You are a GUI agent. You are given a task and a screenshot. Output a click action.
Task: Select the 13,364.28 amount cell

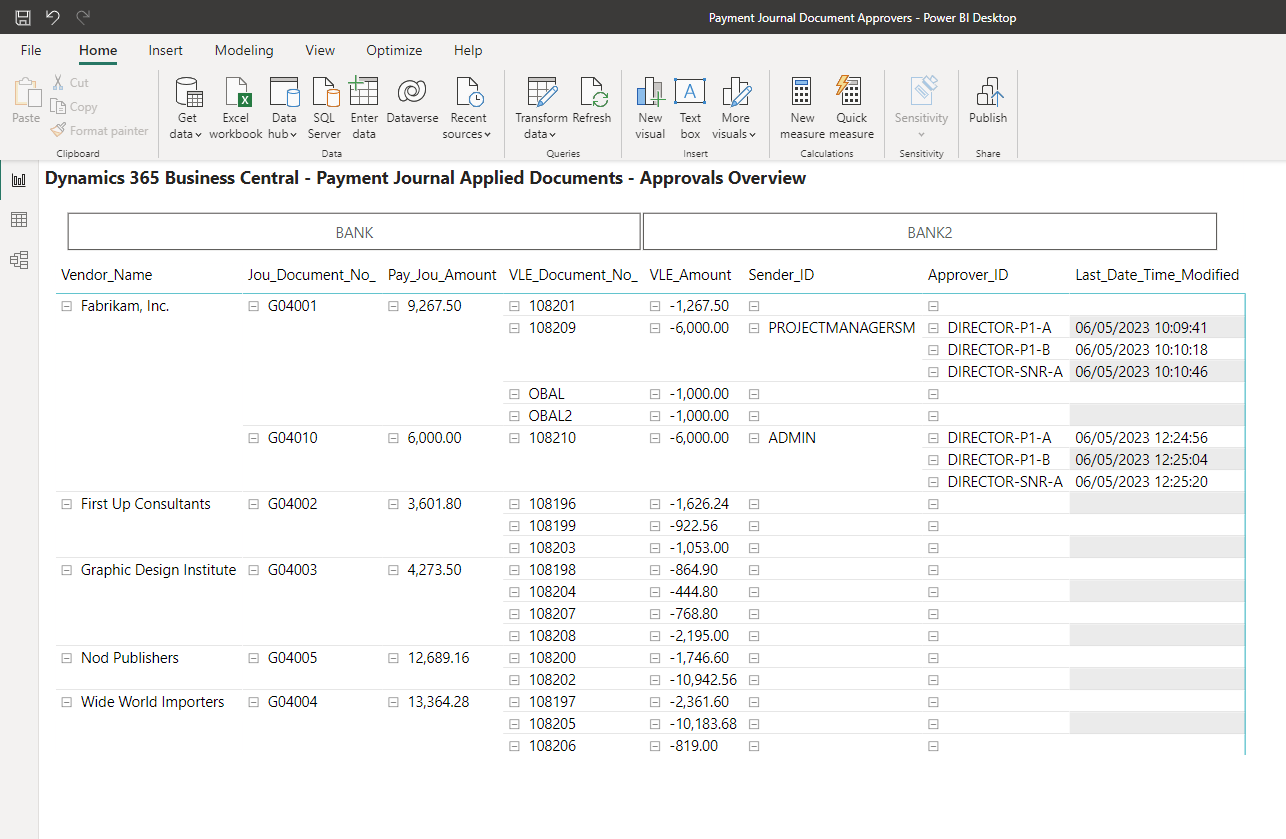(x=438, y=702)
